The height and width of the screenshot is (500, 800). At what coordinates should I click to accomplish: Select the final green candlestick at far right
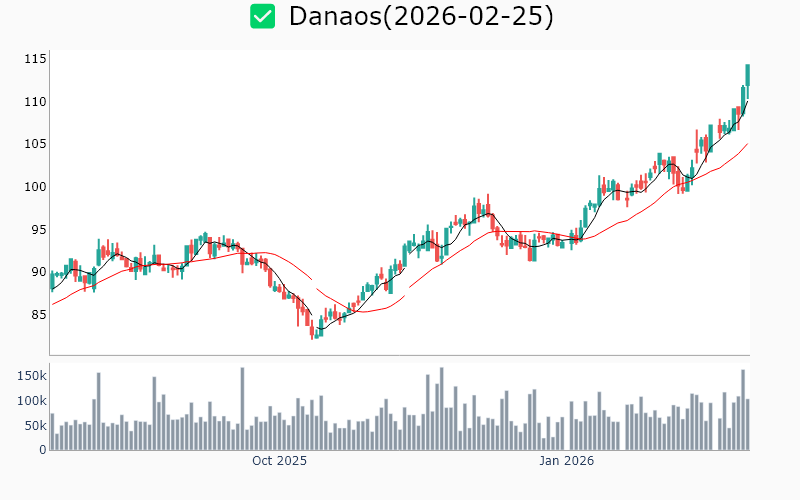[x=747, y=75]
